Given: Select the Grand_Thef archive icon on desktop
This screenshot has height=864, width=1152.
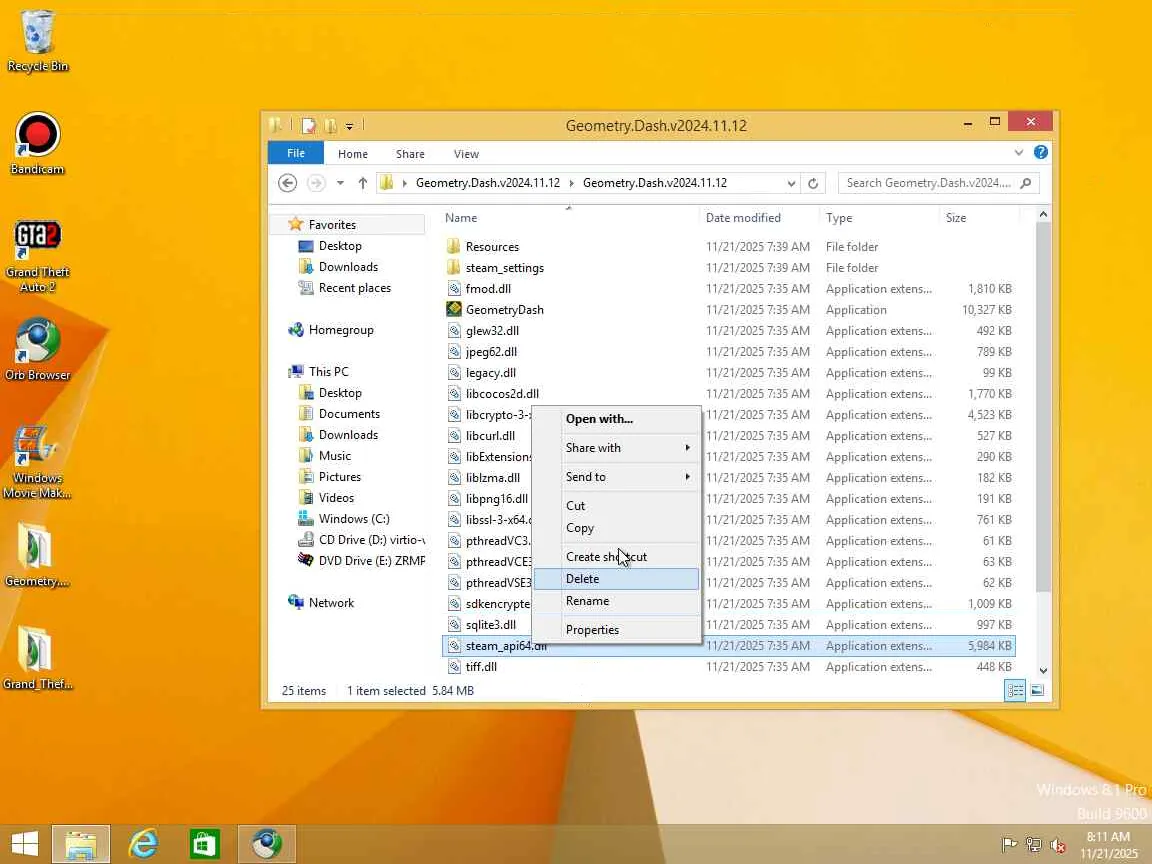Looking at the screenshot, I should click(37, 658).
